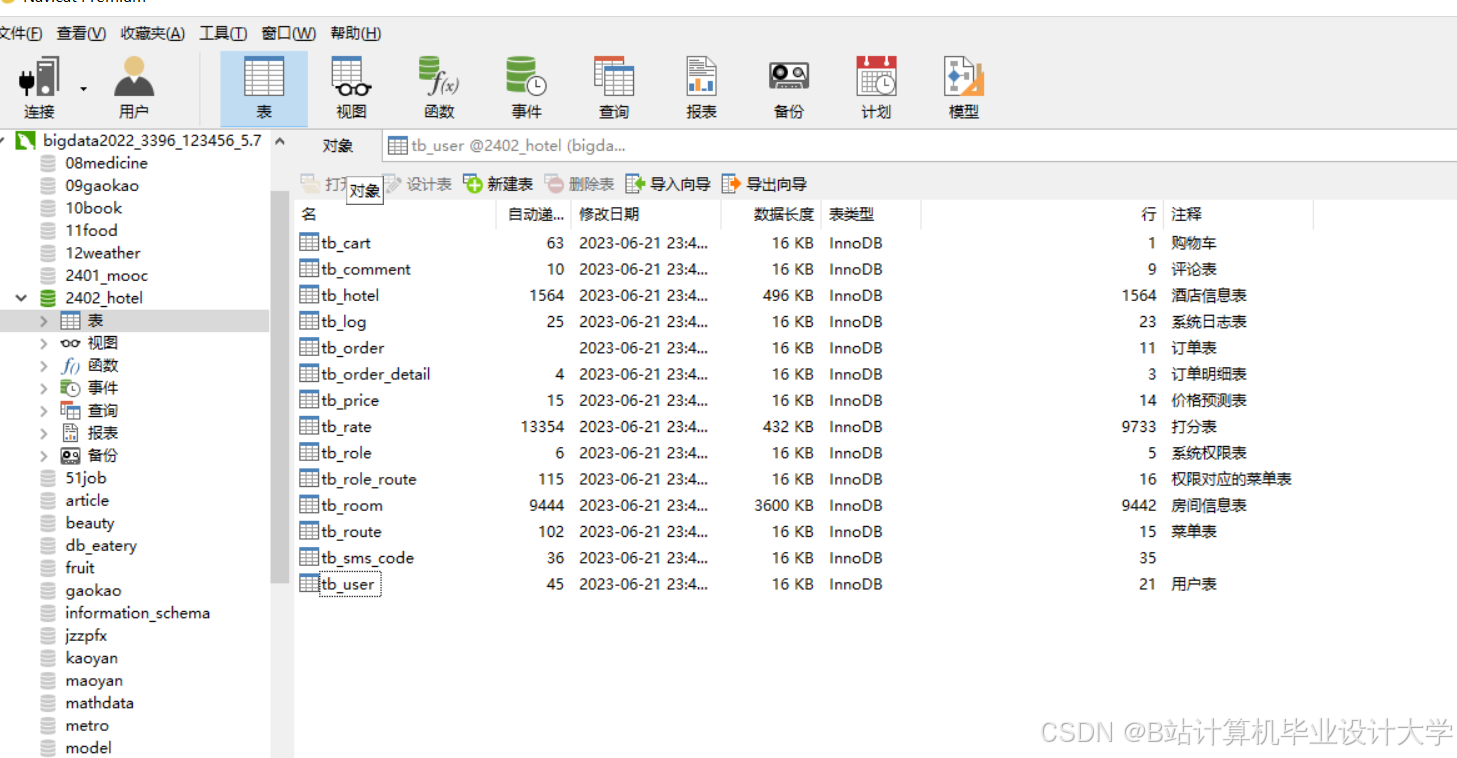This screenshot has height=758, width=1457.
Task: Open the 工具 menu
Action: [x=223, y=33]
